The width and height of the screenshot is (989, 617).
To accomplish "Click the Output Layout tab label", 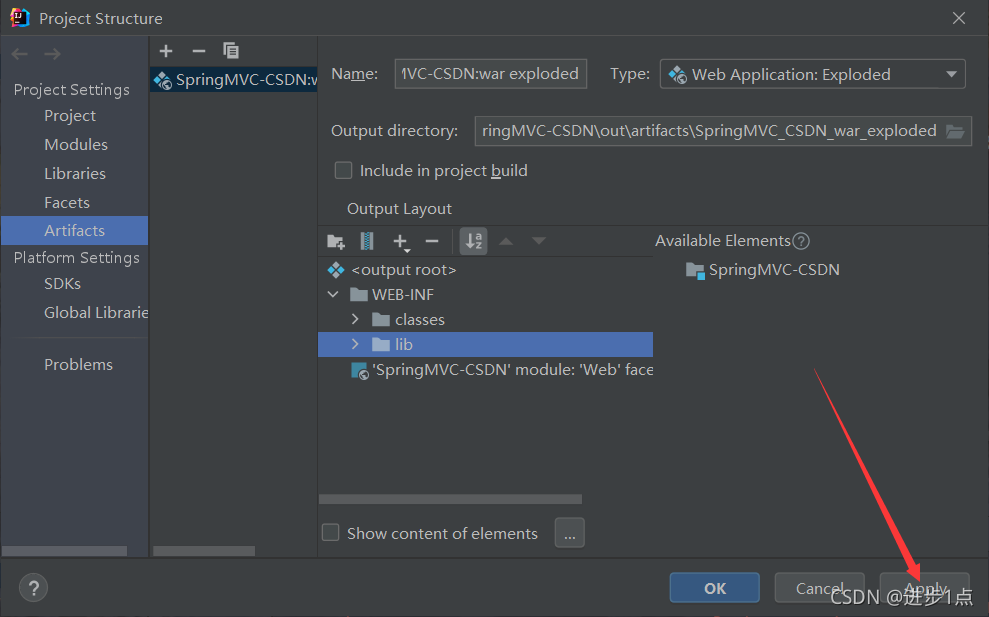I will (x=399, y=209).
